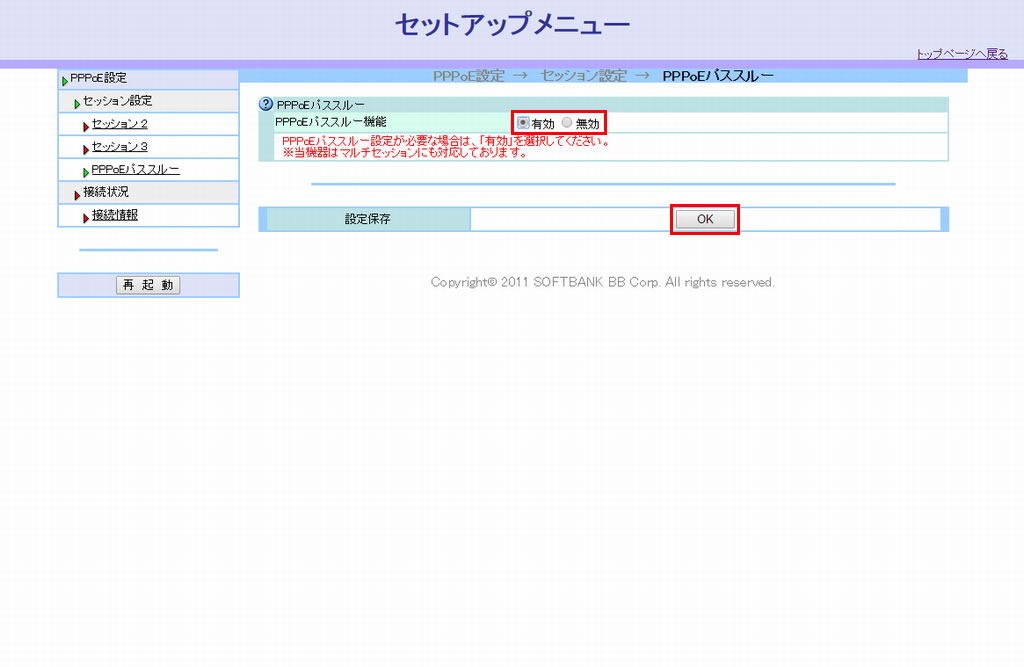Open the トップページへ戻る link
1024x667 pixels.
pos(961,54)
